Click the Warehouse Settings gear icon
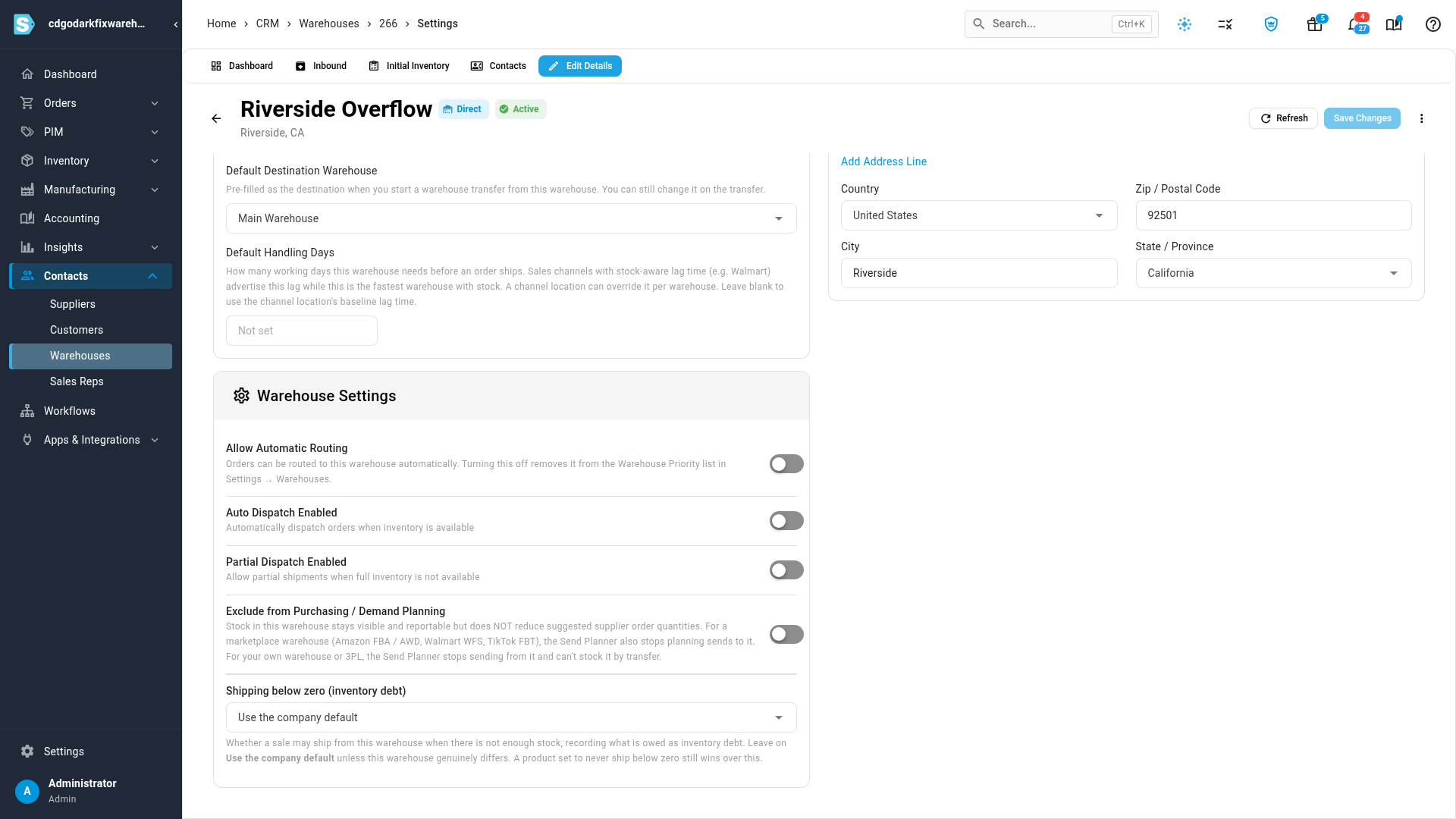This screenshot has height=819, width=1456. 241,396
